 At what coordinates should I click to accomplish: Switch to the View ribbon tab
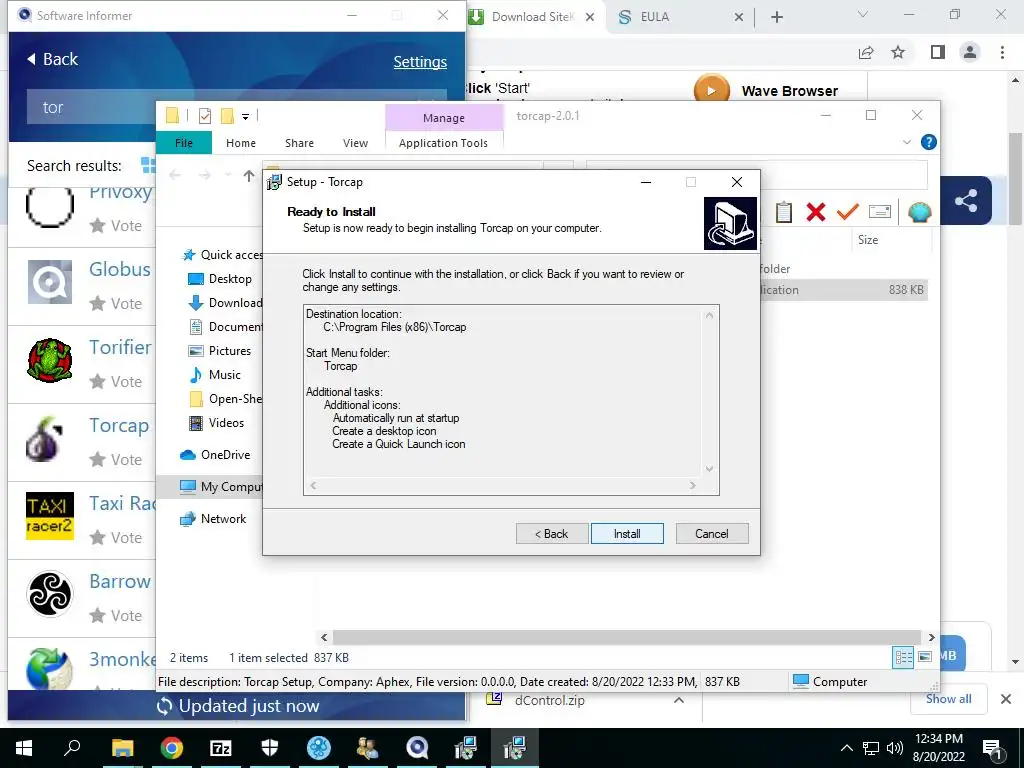(355, 143)
